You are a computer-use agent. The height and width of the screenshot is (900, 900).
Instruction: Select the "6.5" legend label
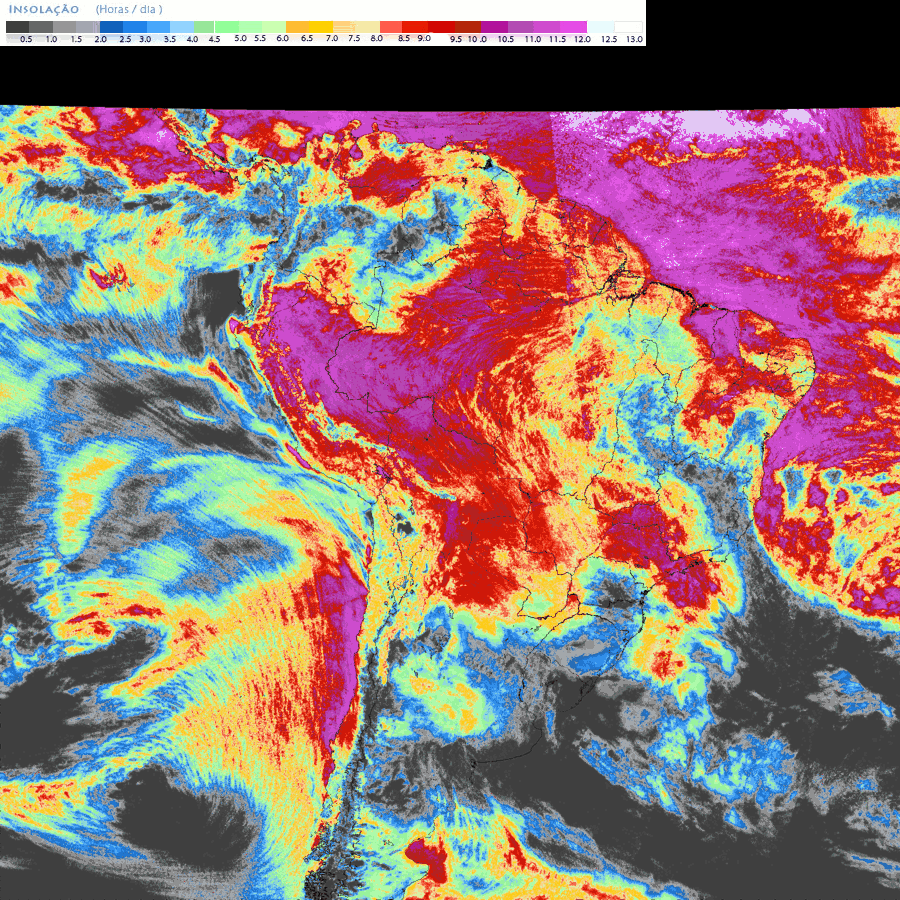coord(307,38)
